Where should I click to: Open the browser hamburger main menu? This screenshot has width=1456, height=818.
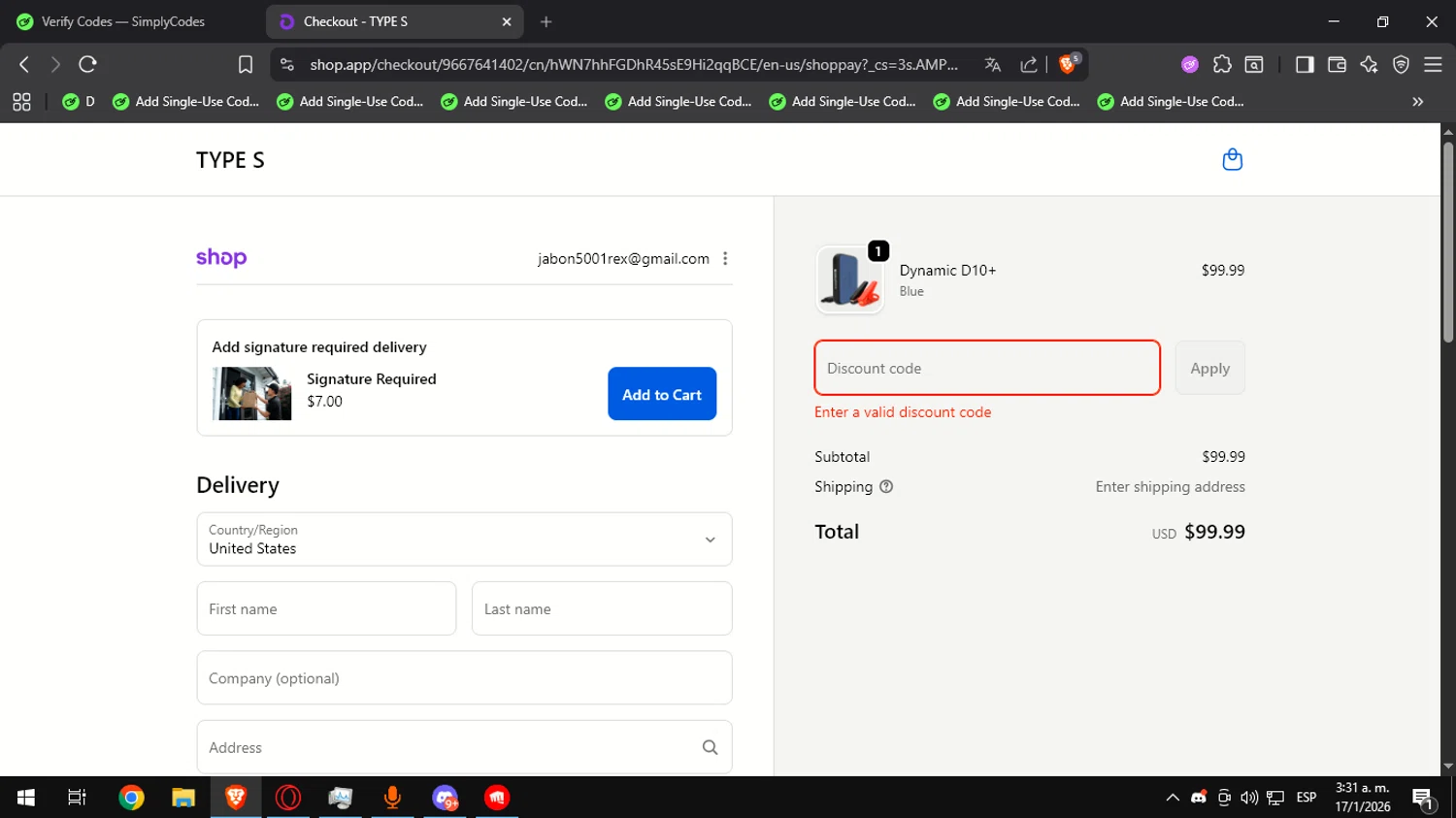coord(1433,64)
